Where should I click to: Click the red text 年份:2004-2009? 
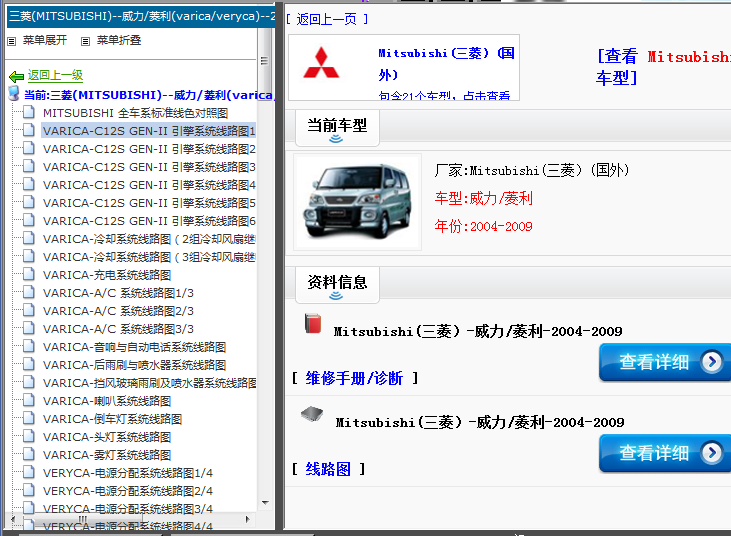click(x=483, y=227)
